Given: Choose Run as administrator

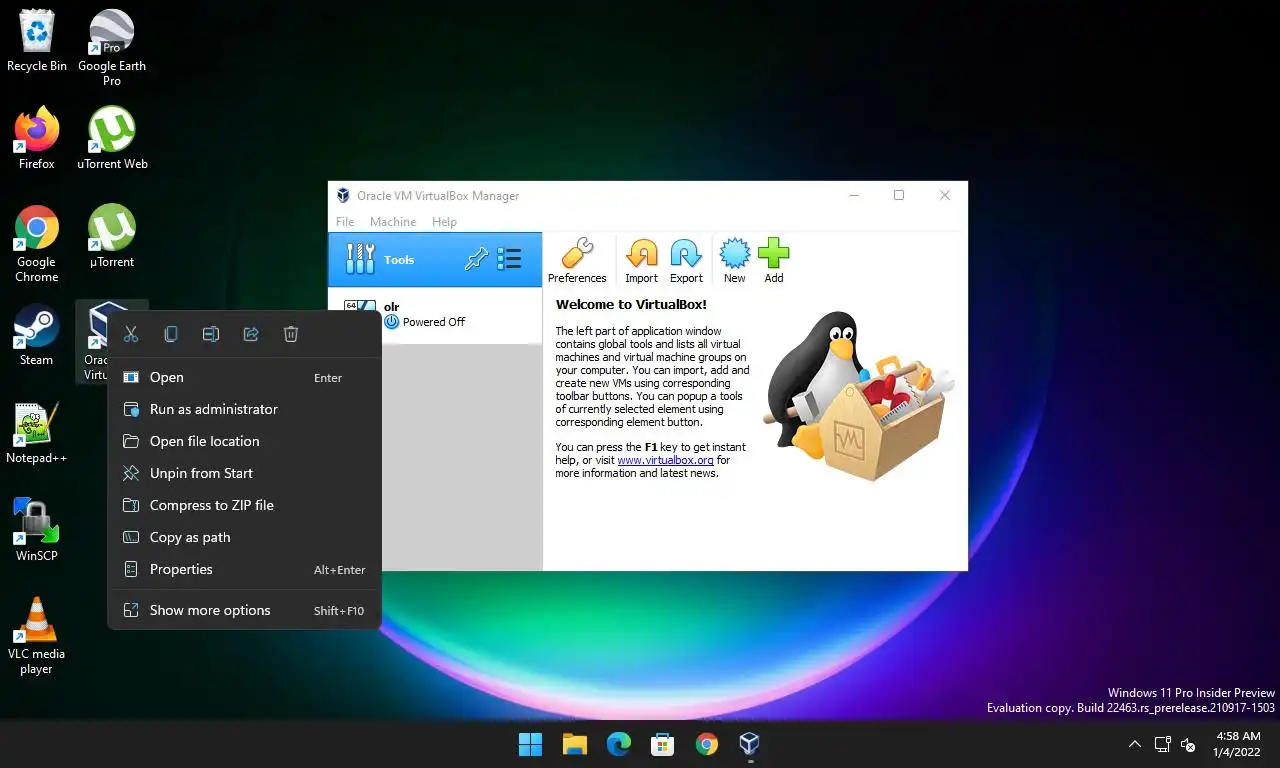Looking at the screenshot, I should 244,409.
